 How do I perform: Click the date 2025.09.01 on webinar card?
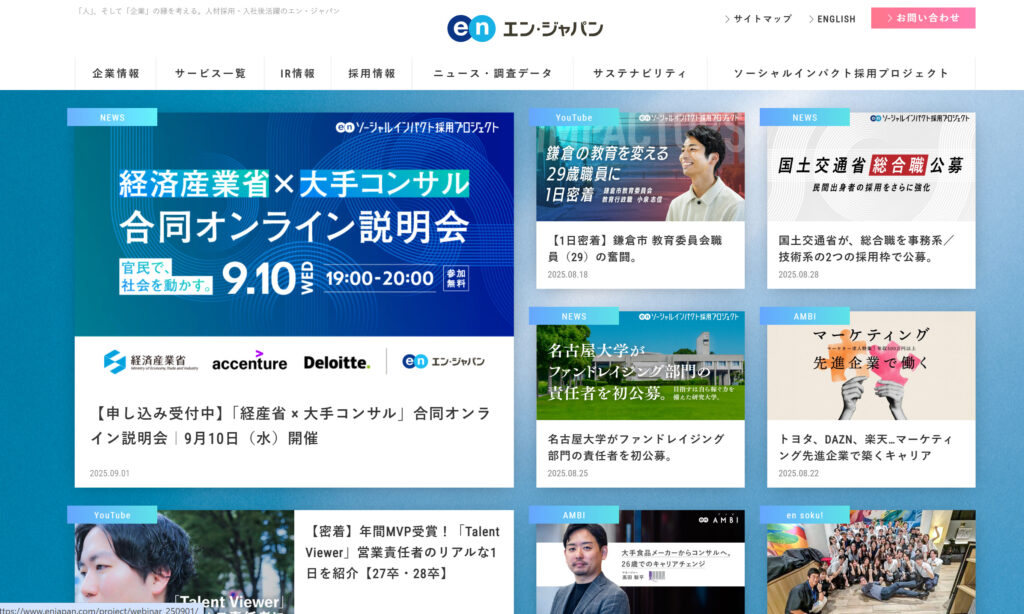click(110, 473)
